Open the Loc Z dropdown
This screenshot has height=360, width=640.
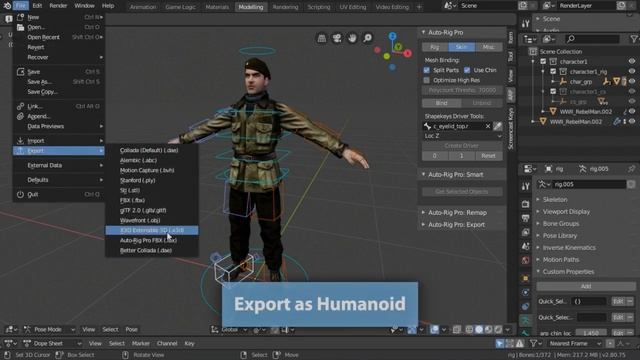point(462,136)
